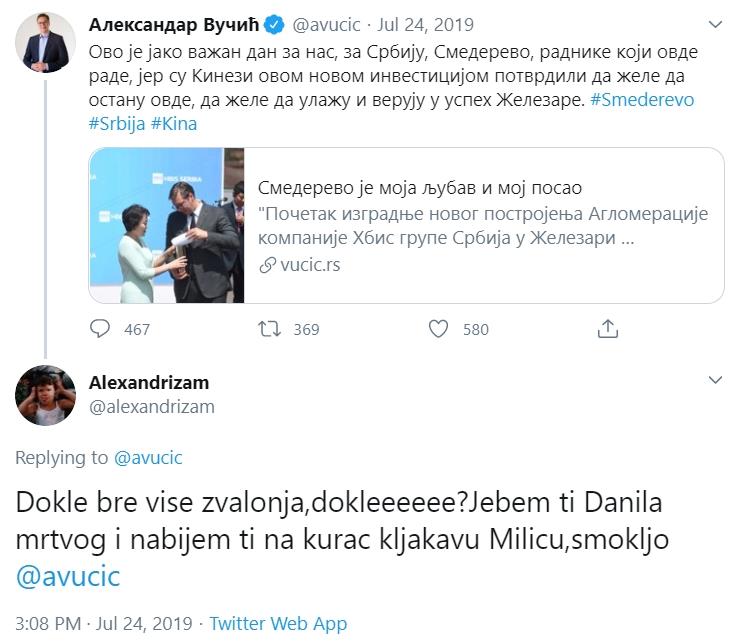Click the reply speech bubble icon

coord(100,329)
